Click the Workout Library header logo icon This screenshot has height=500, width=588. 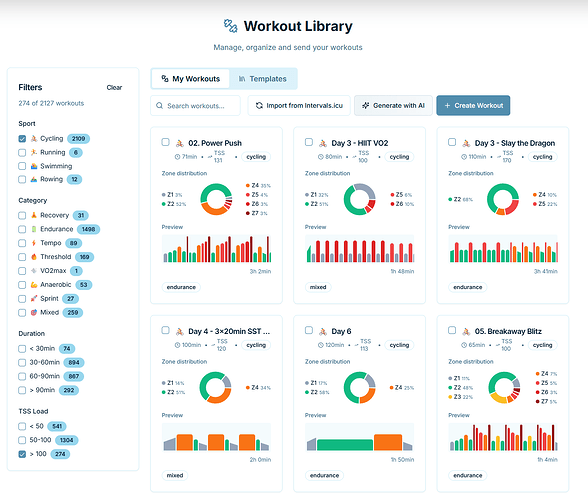click(x=231, y=26)
